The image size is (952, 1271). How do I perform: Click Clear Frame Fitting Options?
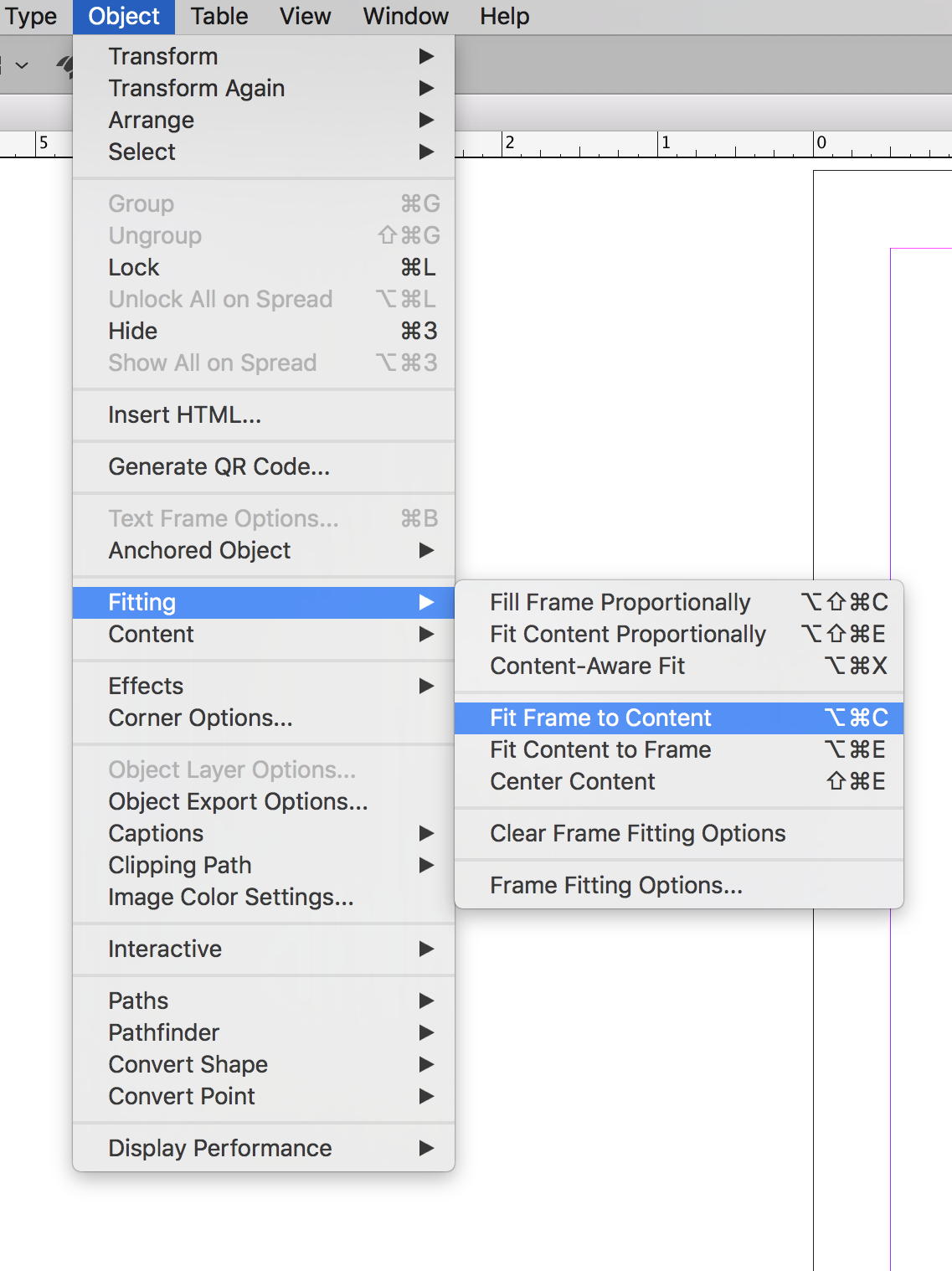(x=638, y=833)
